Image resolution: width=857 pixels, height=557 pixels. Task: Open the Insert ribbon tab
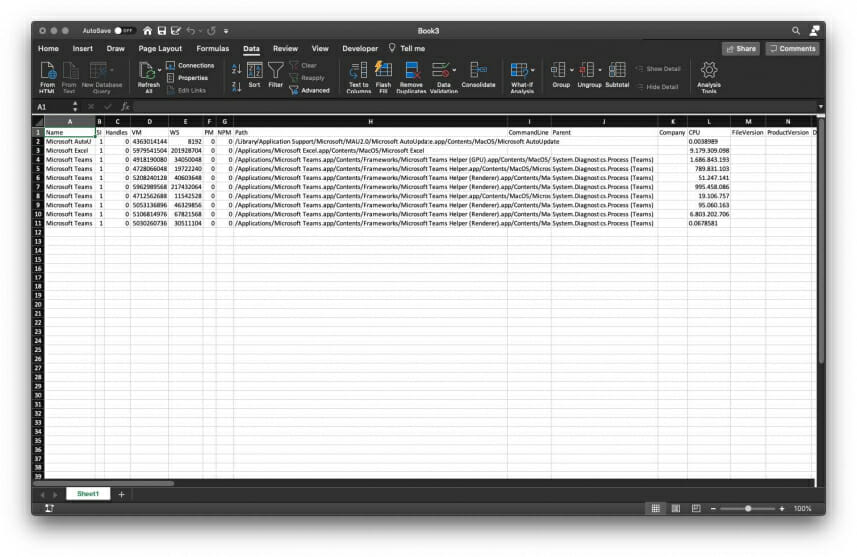(x=83, y=49)
